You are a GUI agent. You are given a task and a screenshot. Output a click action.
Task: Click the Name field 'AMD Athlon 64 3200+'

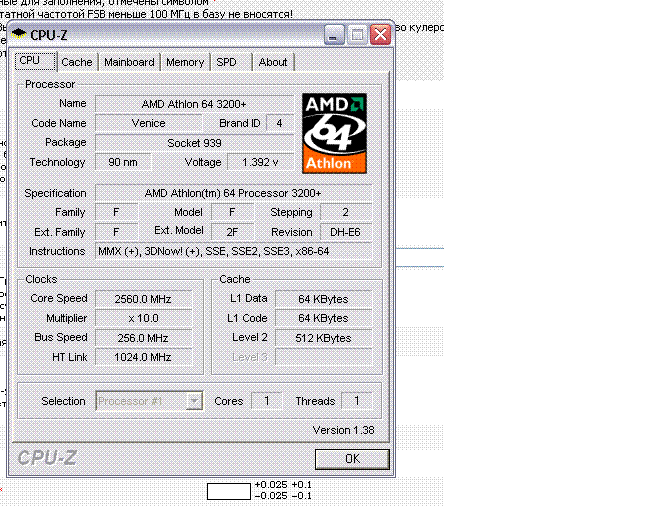tap(194, 104)
